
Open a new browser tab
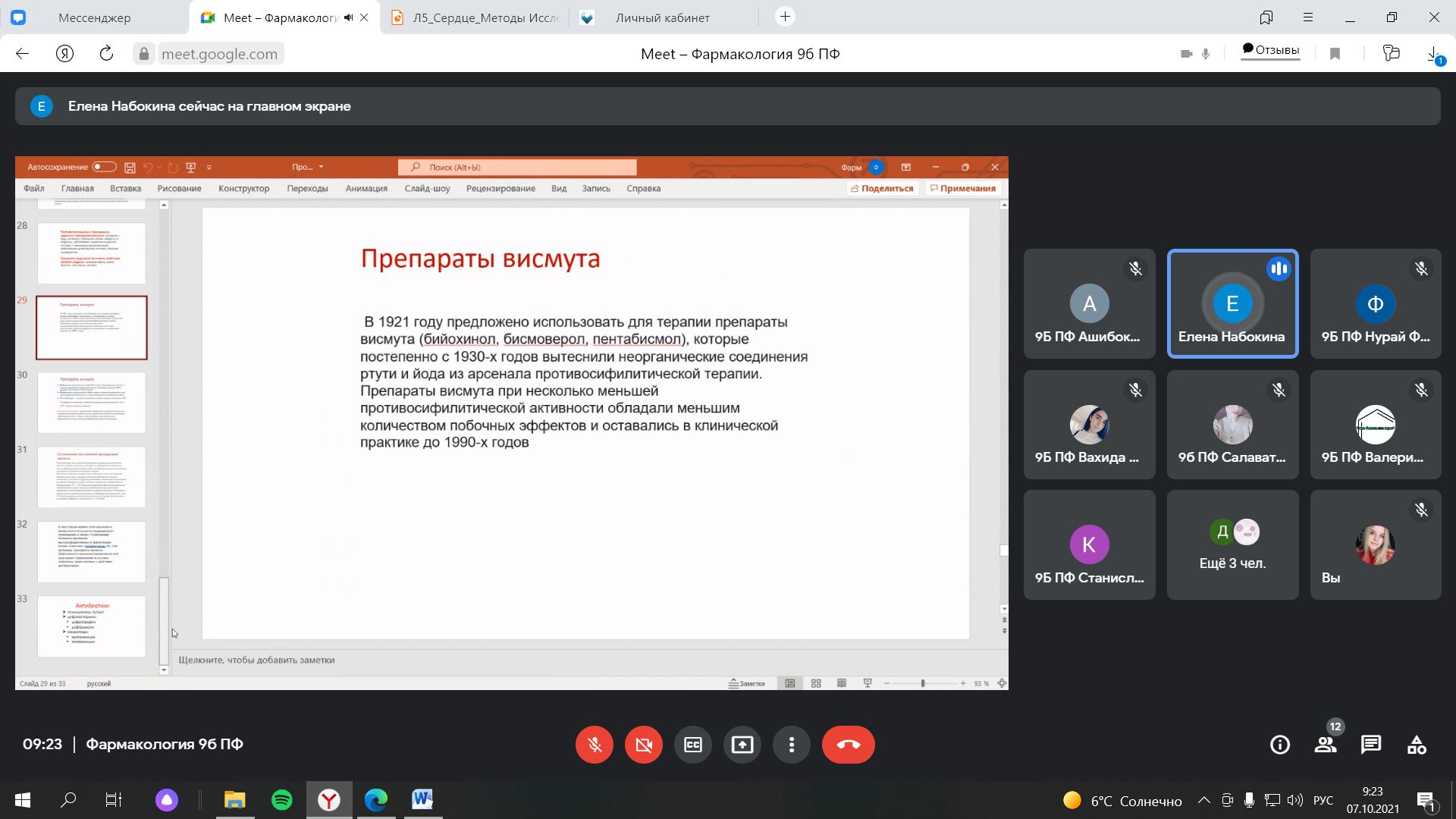coord(786,17)
